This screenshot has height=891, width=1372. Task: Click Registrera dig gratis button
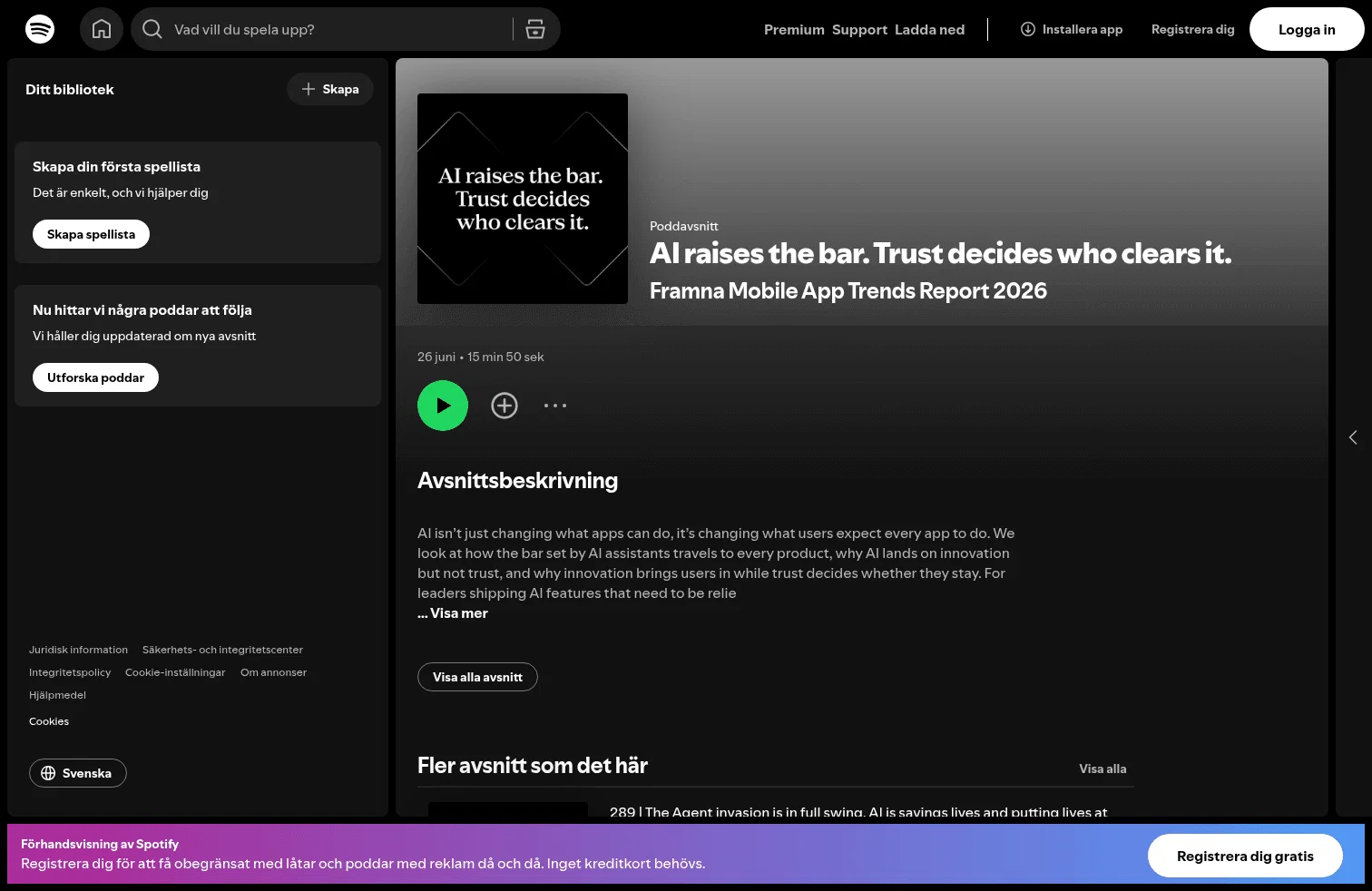point(1245,856)
